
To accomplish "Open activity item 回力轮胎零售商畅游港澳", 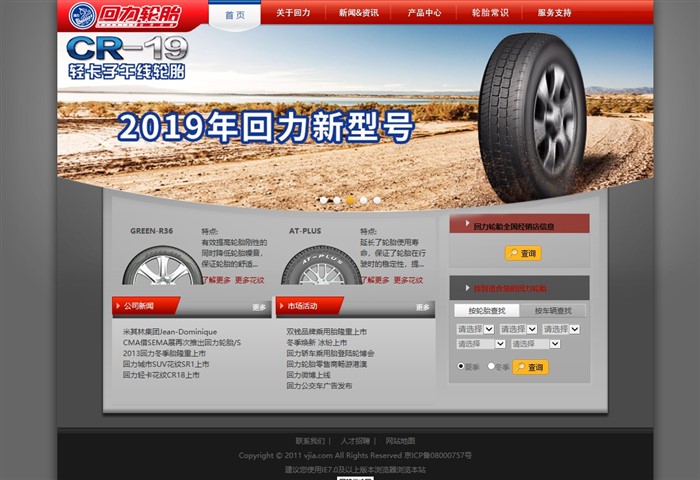I will click(x=326, y=364).
